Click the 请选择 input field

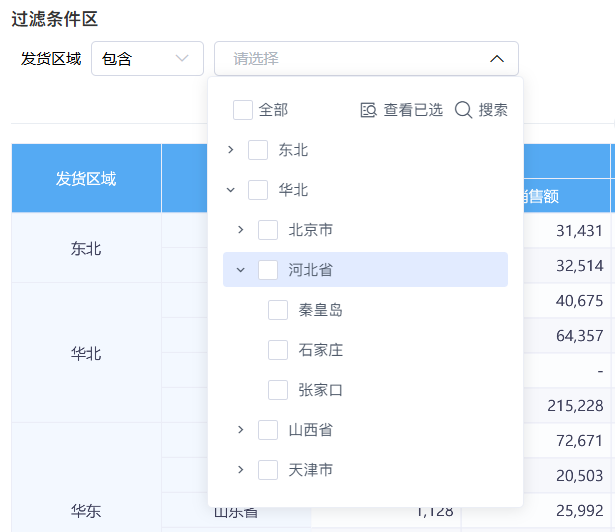[x=366, y=58]
